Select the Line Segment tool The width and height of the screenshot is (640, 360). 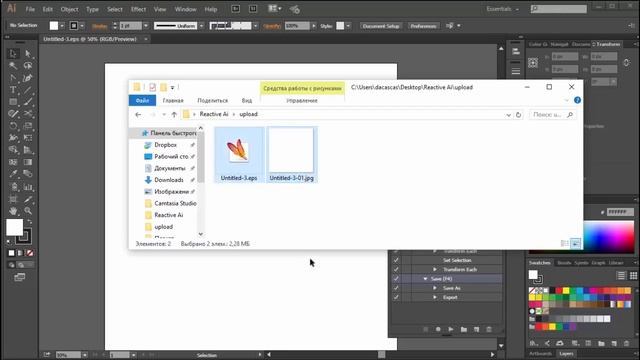tap(28, 90)
